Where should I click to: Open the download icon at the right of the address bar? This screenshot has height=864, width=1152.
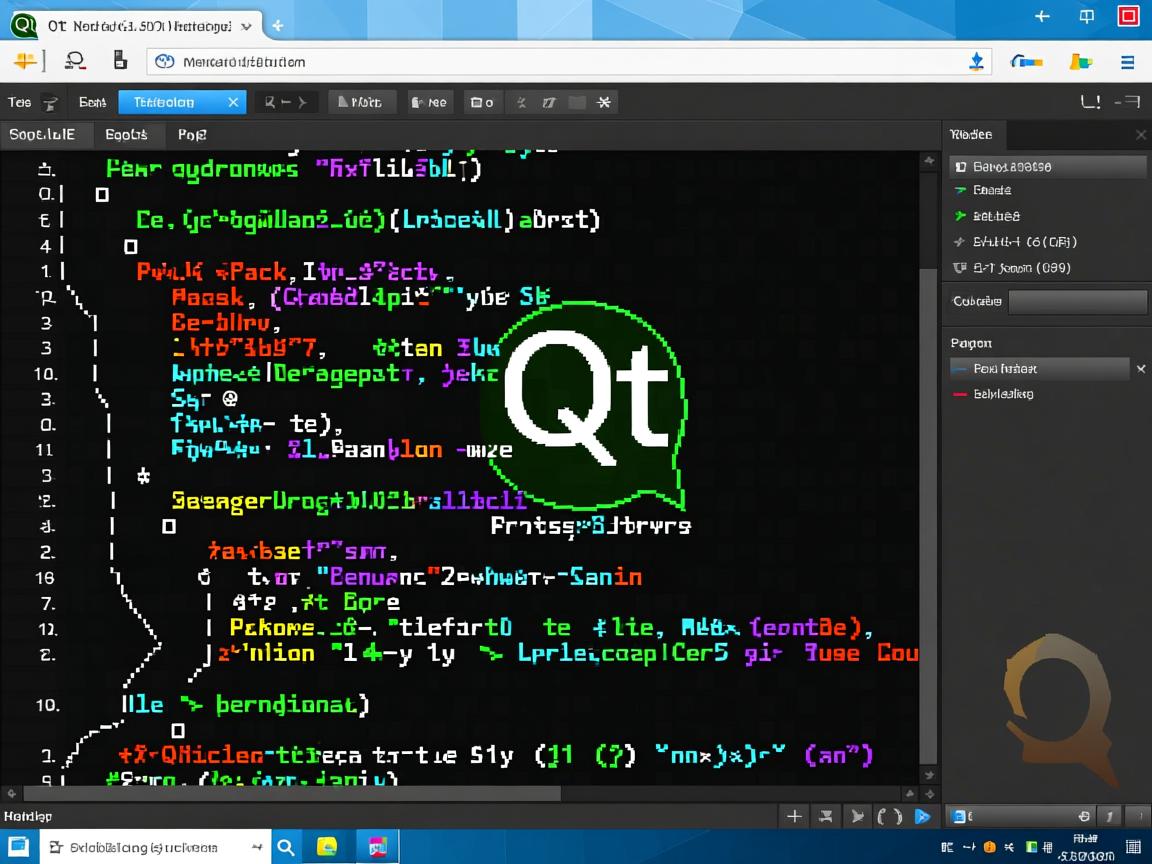pos(977,60)
